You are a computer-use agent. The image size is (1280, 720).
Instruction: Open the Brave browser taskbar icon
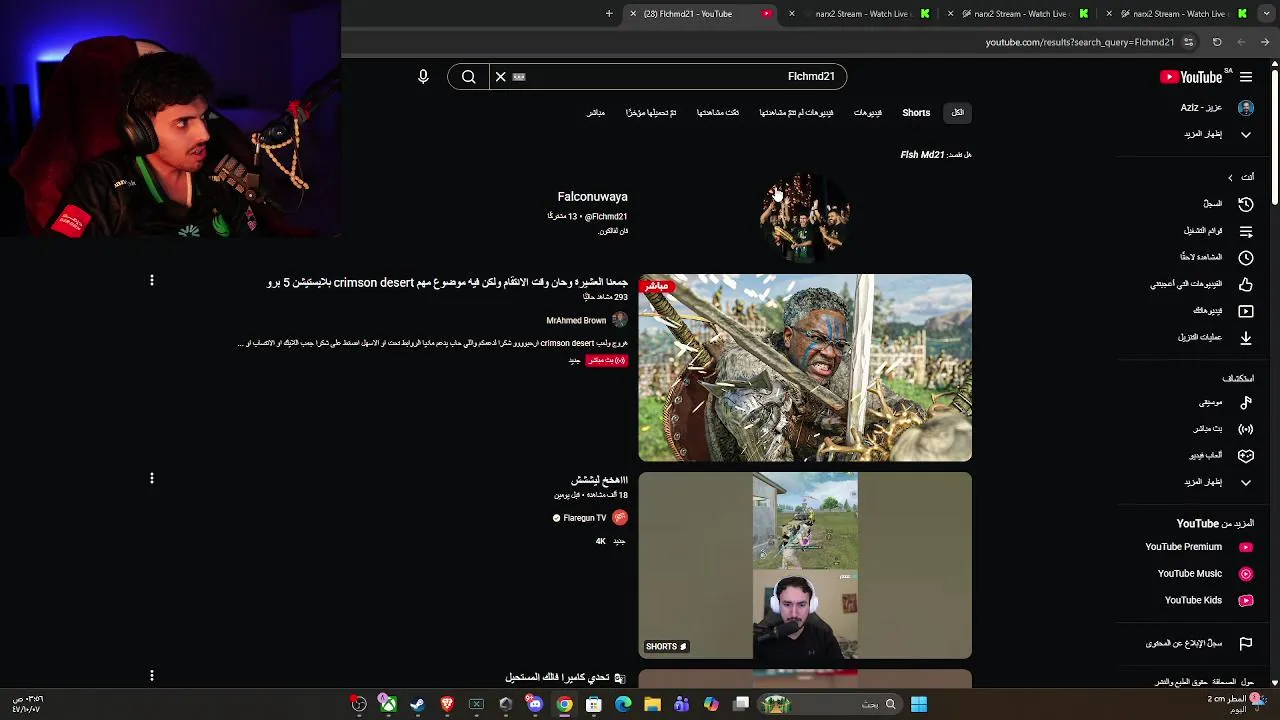(447, 705)
